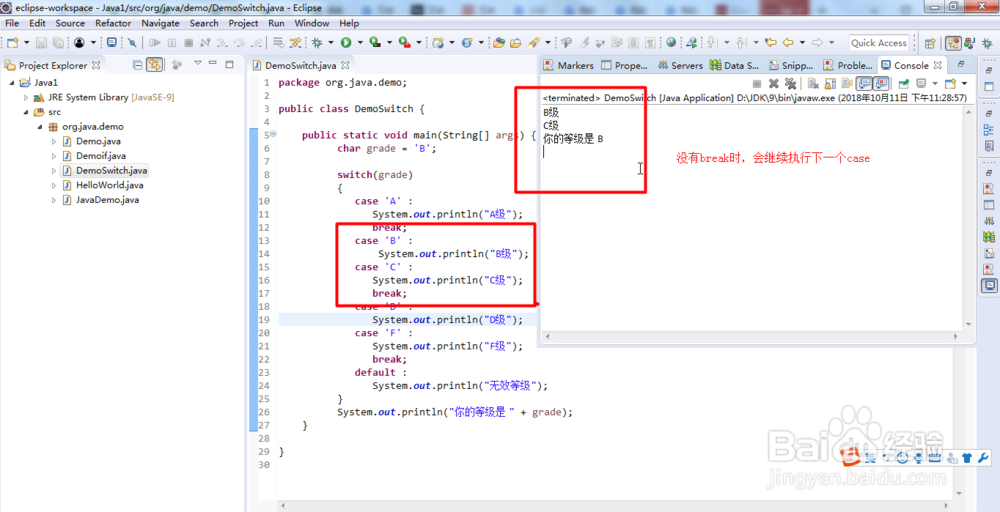Open the Coverage dropdown arrow
The image size is (1000, 512).
click(x=388, y=43)
